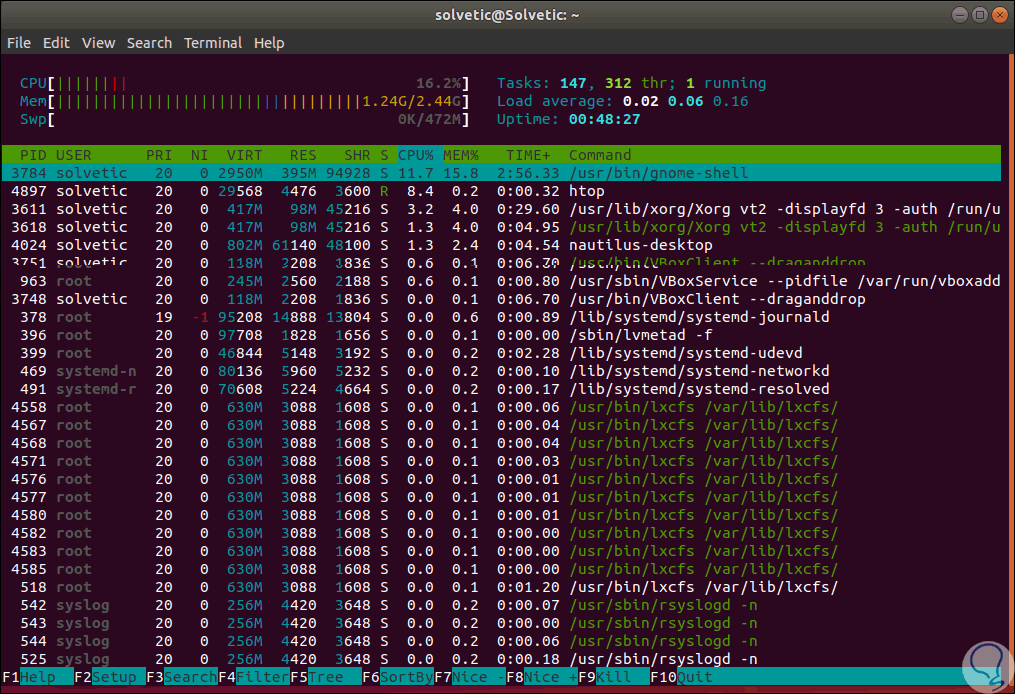Click the Tasks count text
The width and height of the screenshot is (1015, 694).
click(x=631, y=84)
